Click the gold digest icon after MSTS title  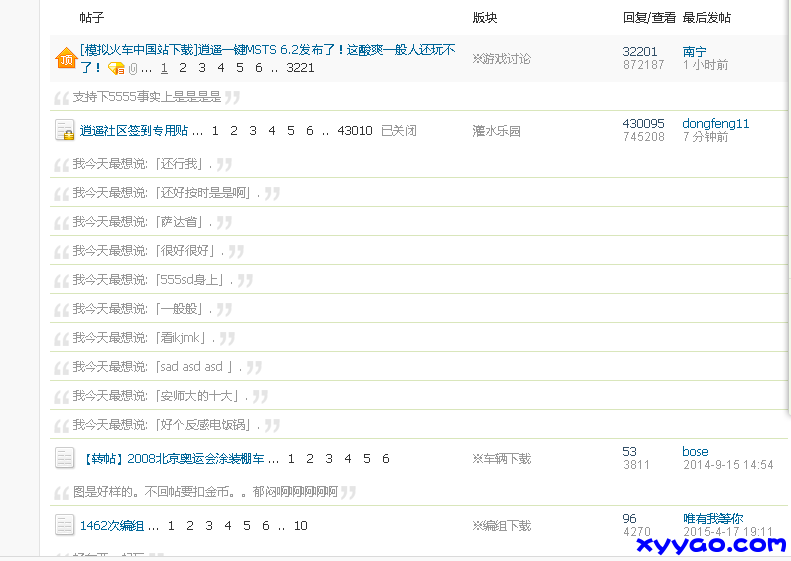click(x=117, y=68)
